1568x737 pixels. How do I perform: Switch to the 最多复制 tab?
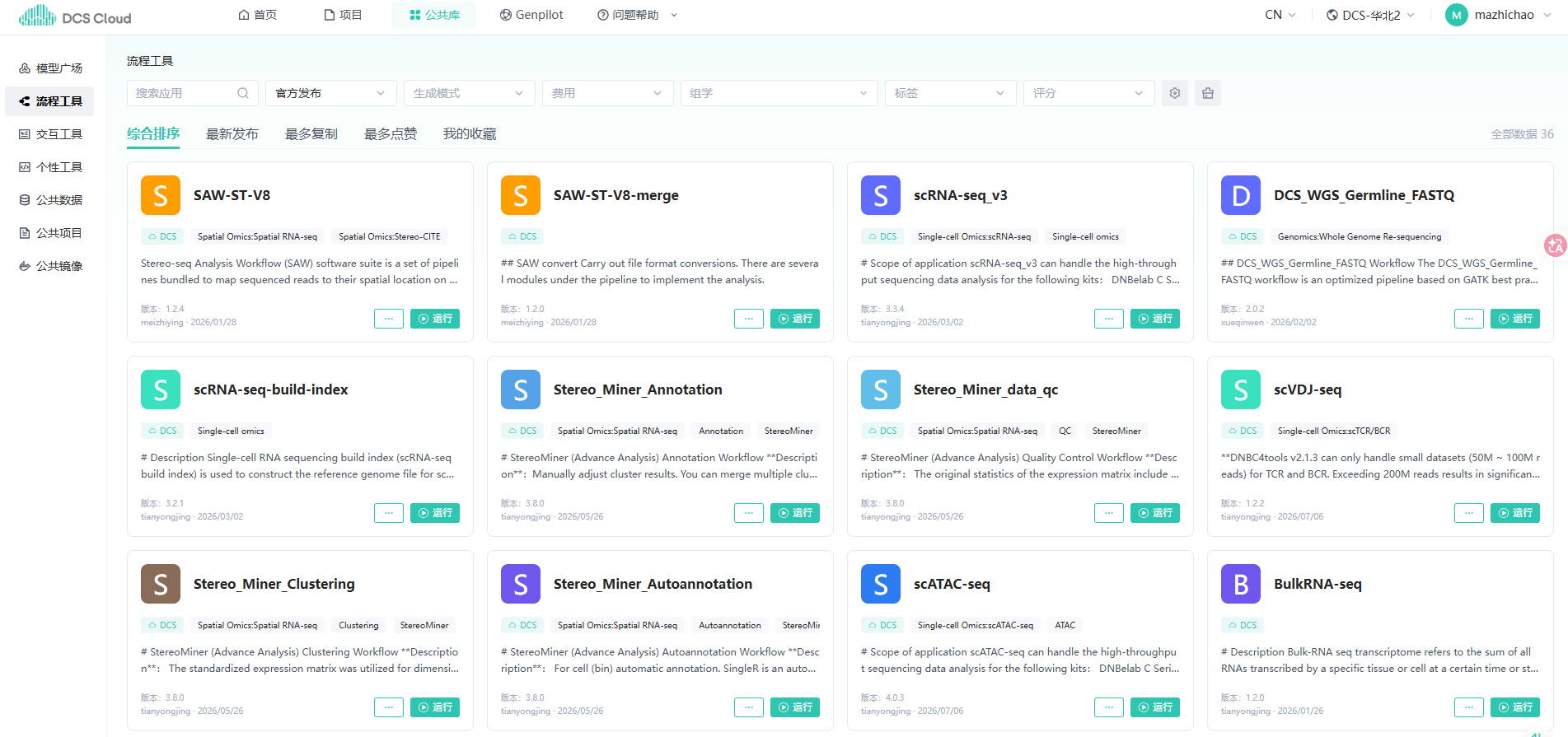point(311,134)
